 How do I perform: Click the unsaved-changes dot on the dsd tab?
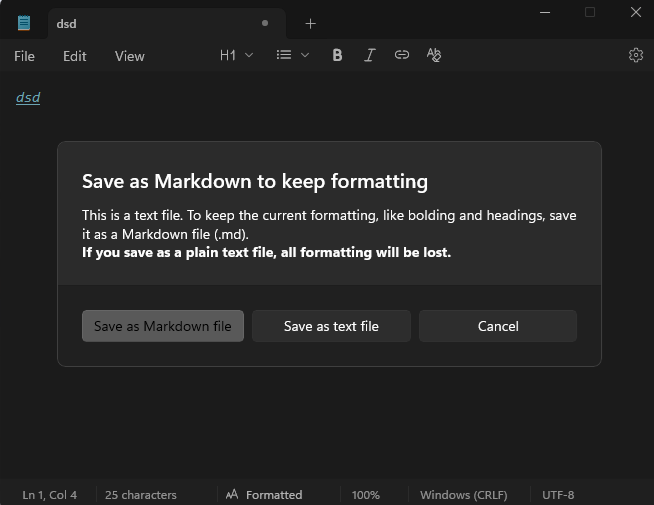(265, 23)
